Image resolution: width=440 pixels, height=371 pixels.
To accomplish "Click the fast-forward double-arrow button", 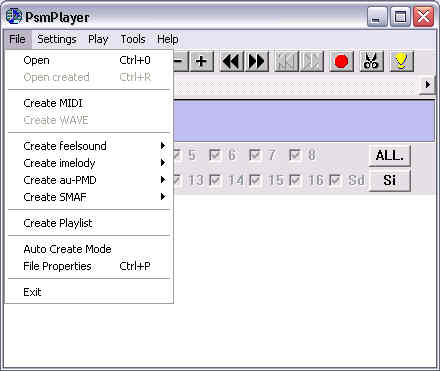I will point(257,61).
